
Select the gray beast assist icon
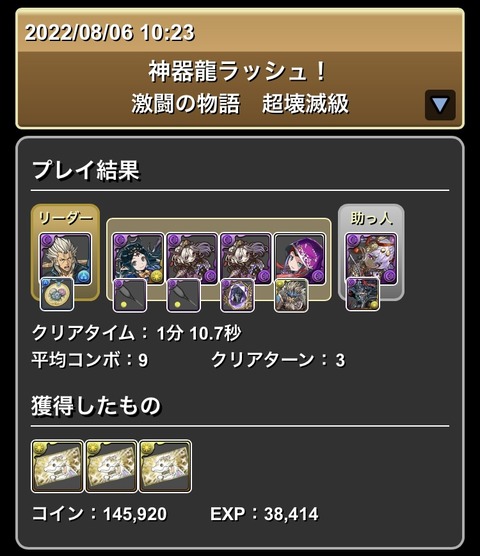(291, 295)
